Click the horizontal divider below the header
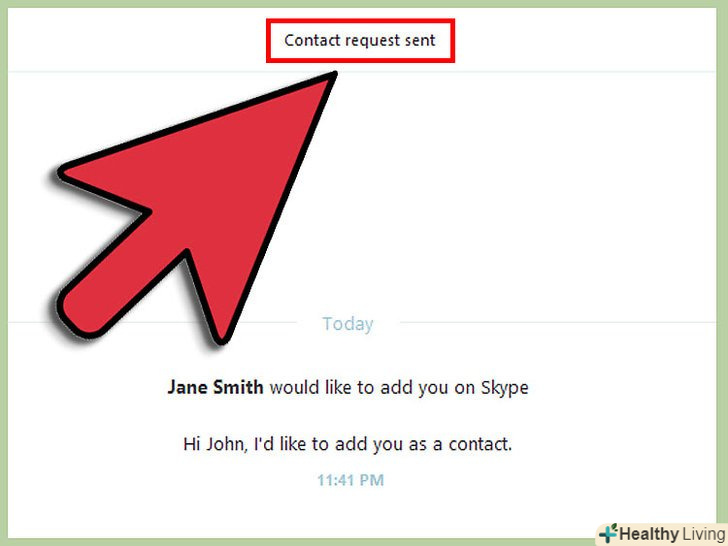Viewport: 728px width, 546px height. click(362, 72)
